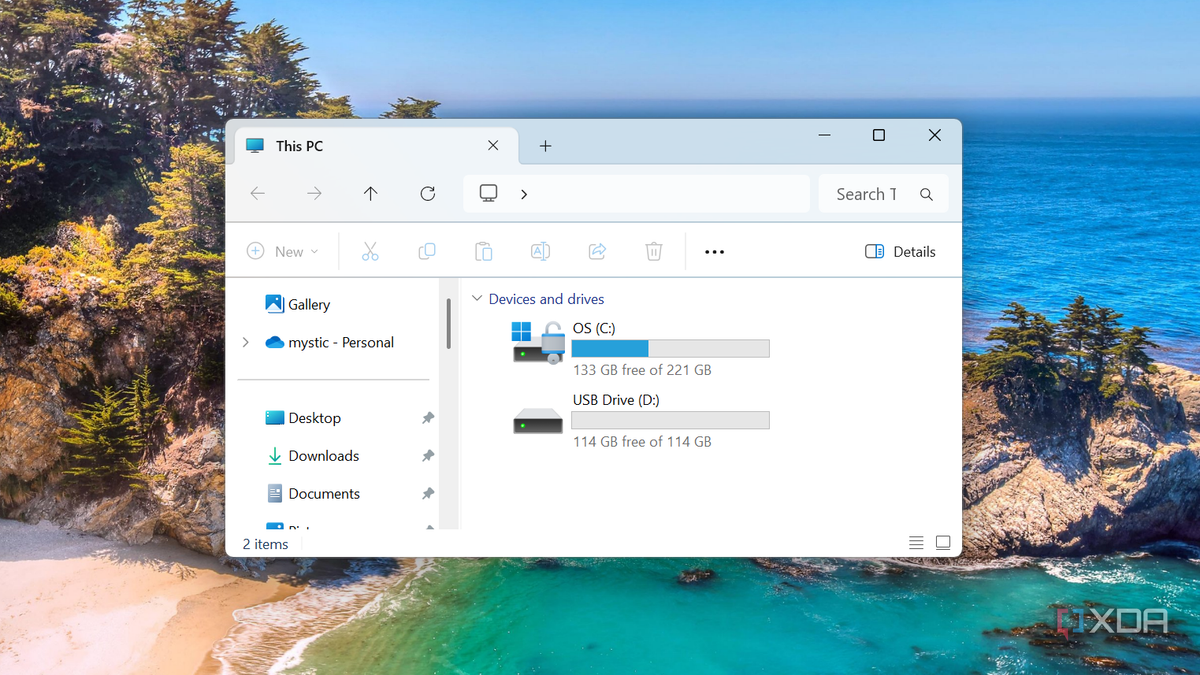Image resolution: width=1200 pixels, height=675 pixels.
Task: Maximize the File Explorer window
Action: click(879, 135)
